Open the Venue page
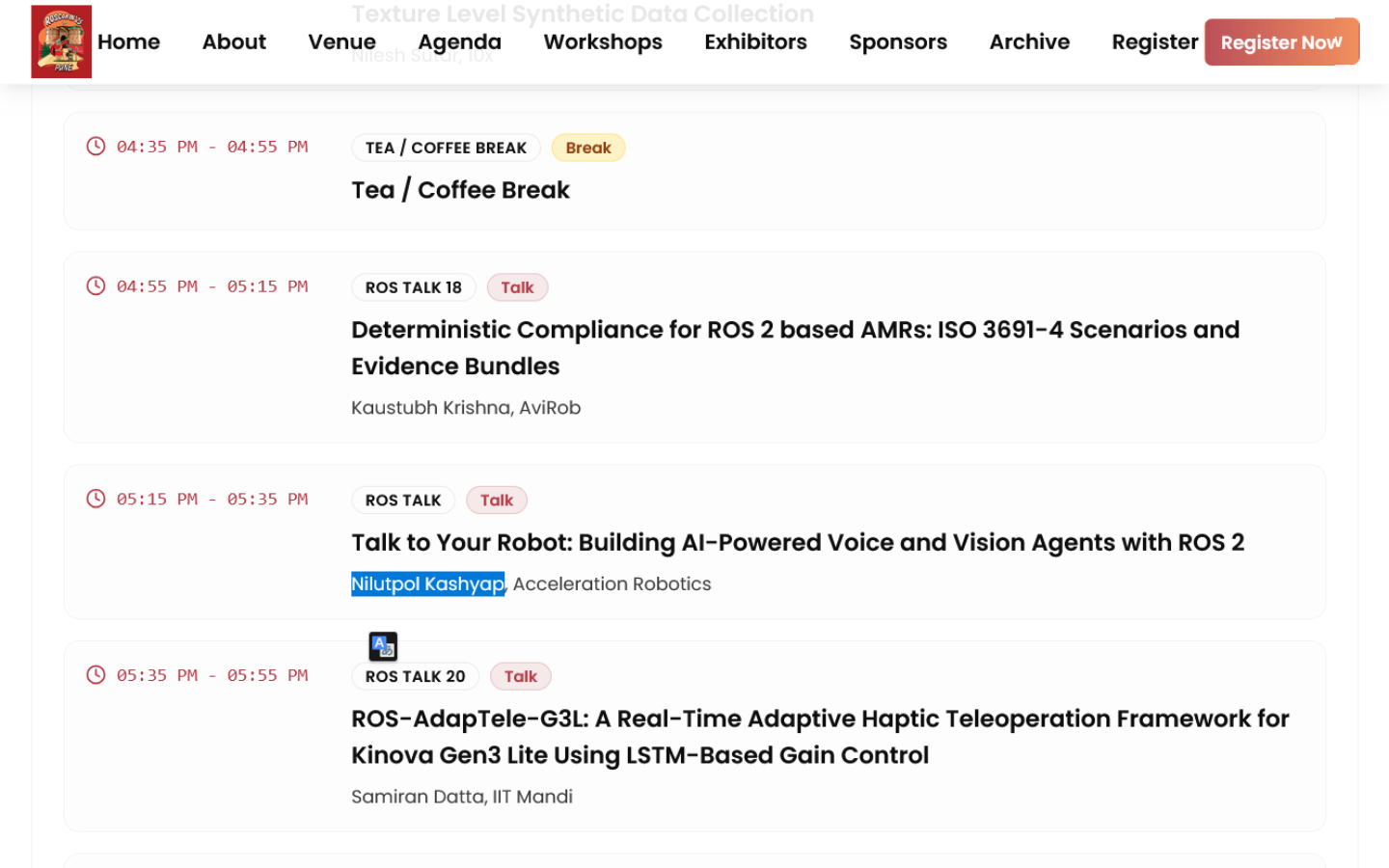This screenshot has height=868, width=1389. point(341,42)
